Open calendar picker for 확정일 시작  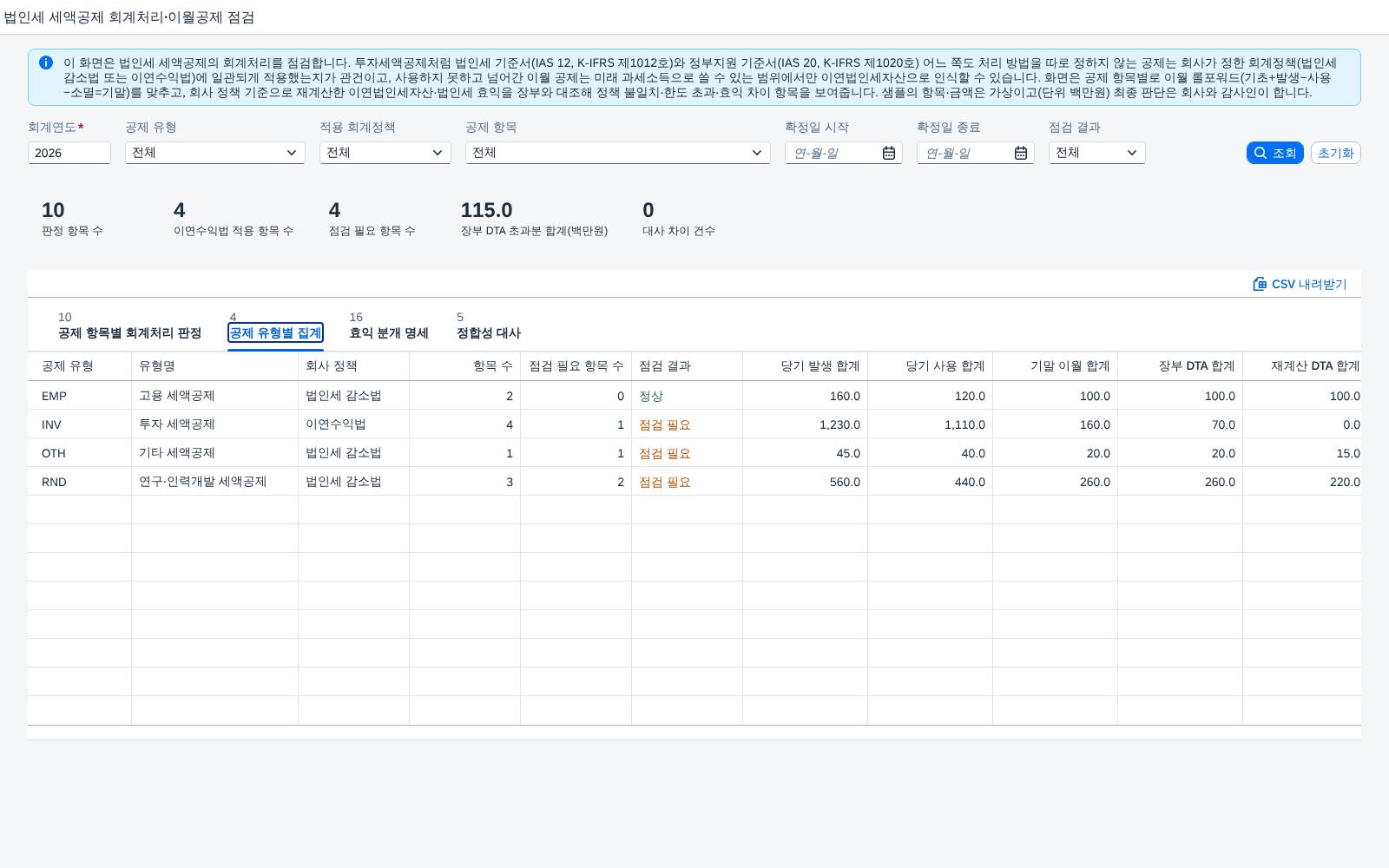click(x=889, y=153)
